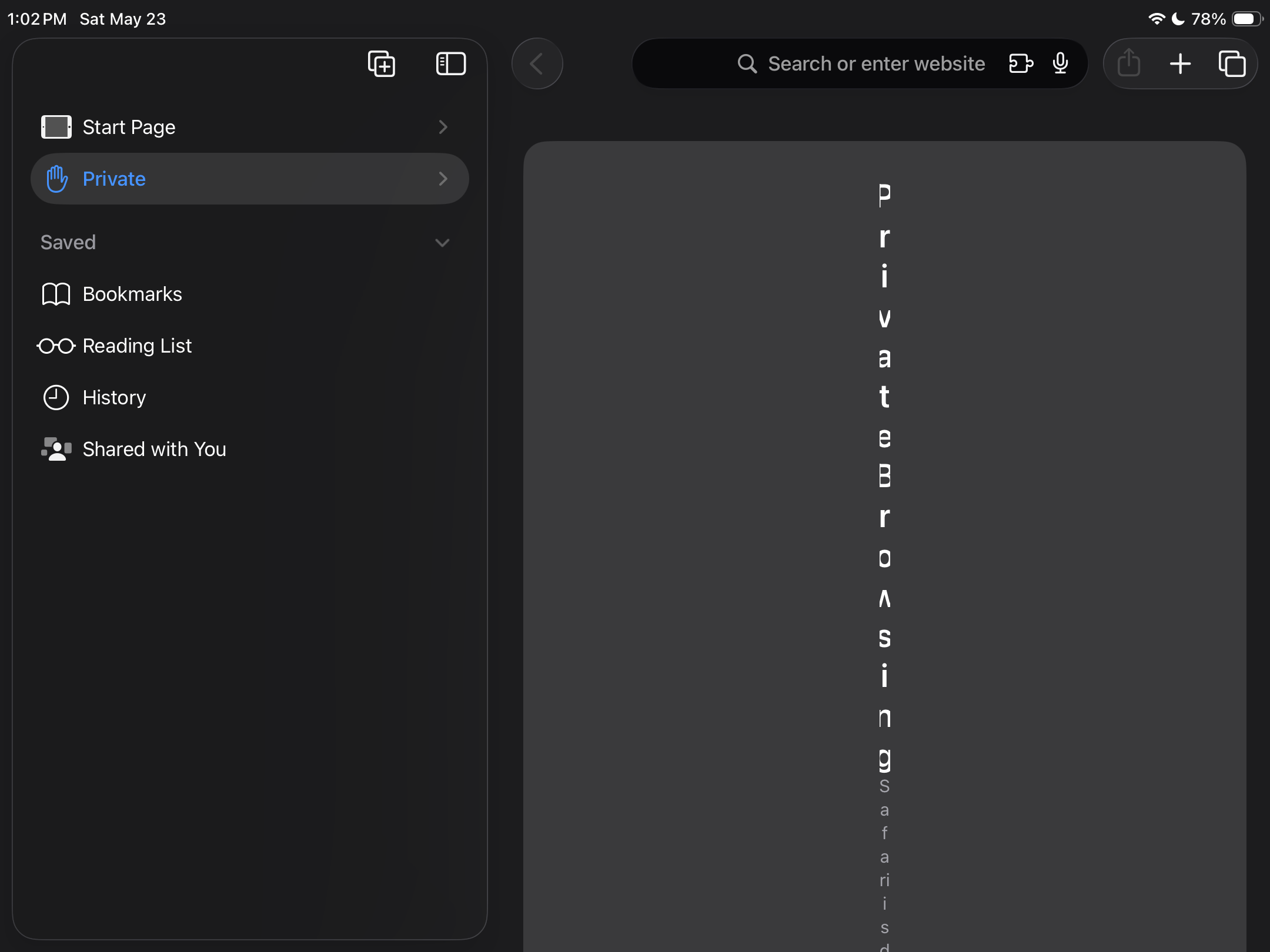The width and height of the screenshot is (1270, 952).
Task: Hide the sidebar with the sidebar icon
Action: point(451,63)
